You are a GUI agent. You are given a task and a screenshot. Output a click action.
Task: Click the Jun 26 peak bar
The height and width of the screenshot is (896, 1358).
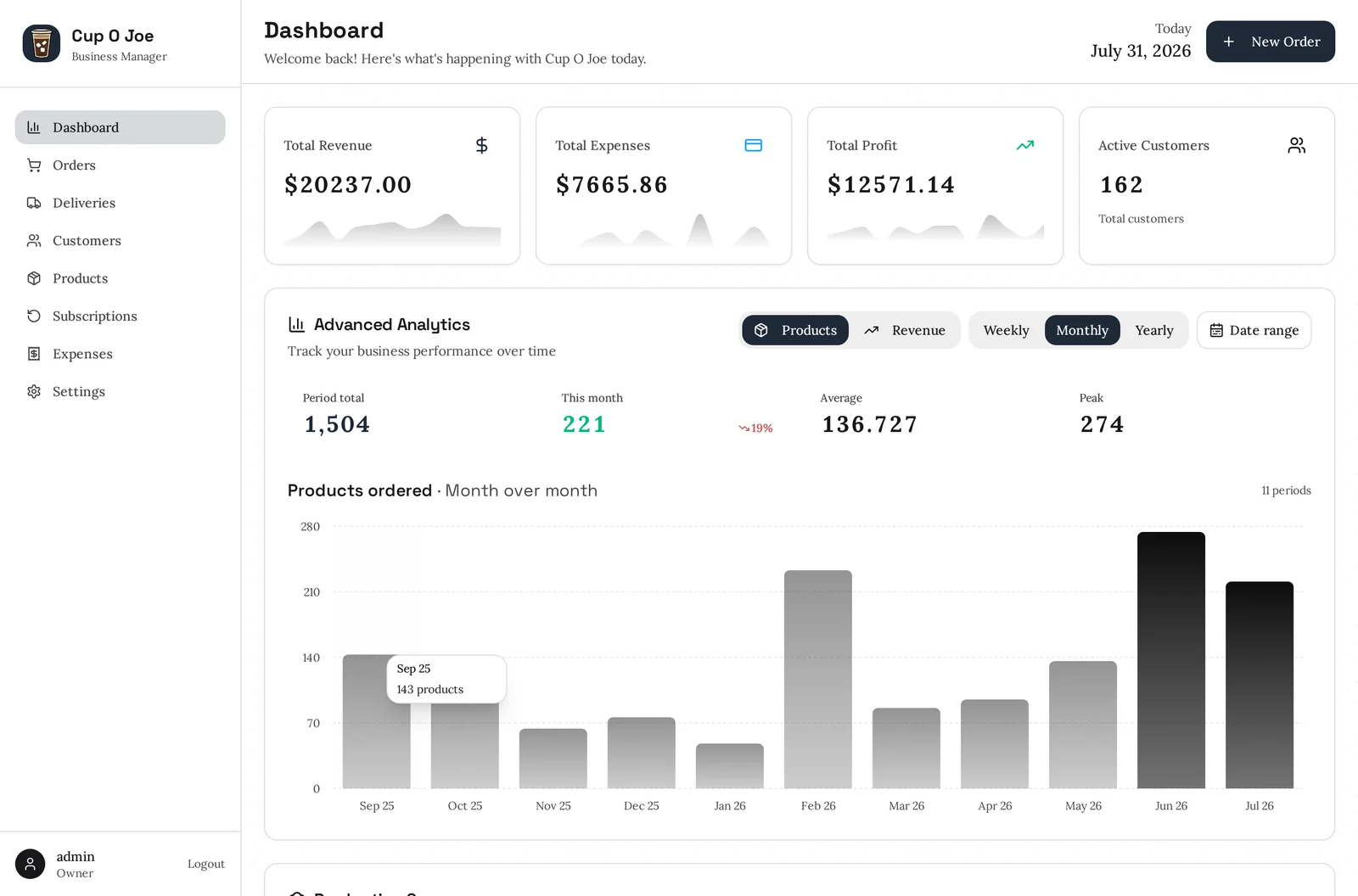pyautogui.click(x=1171, y=660)
